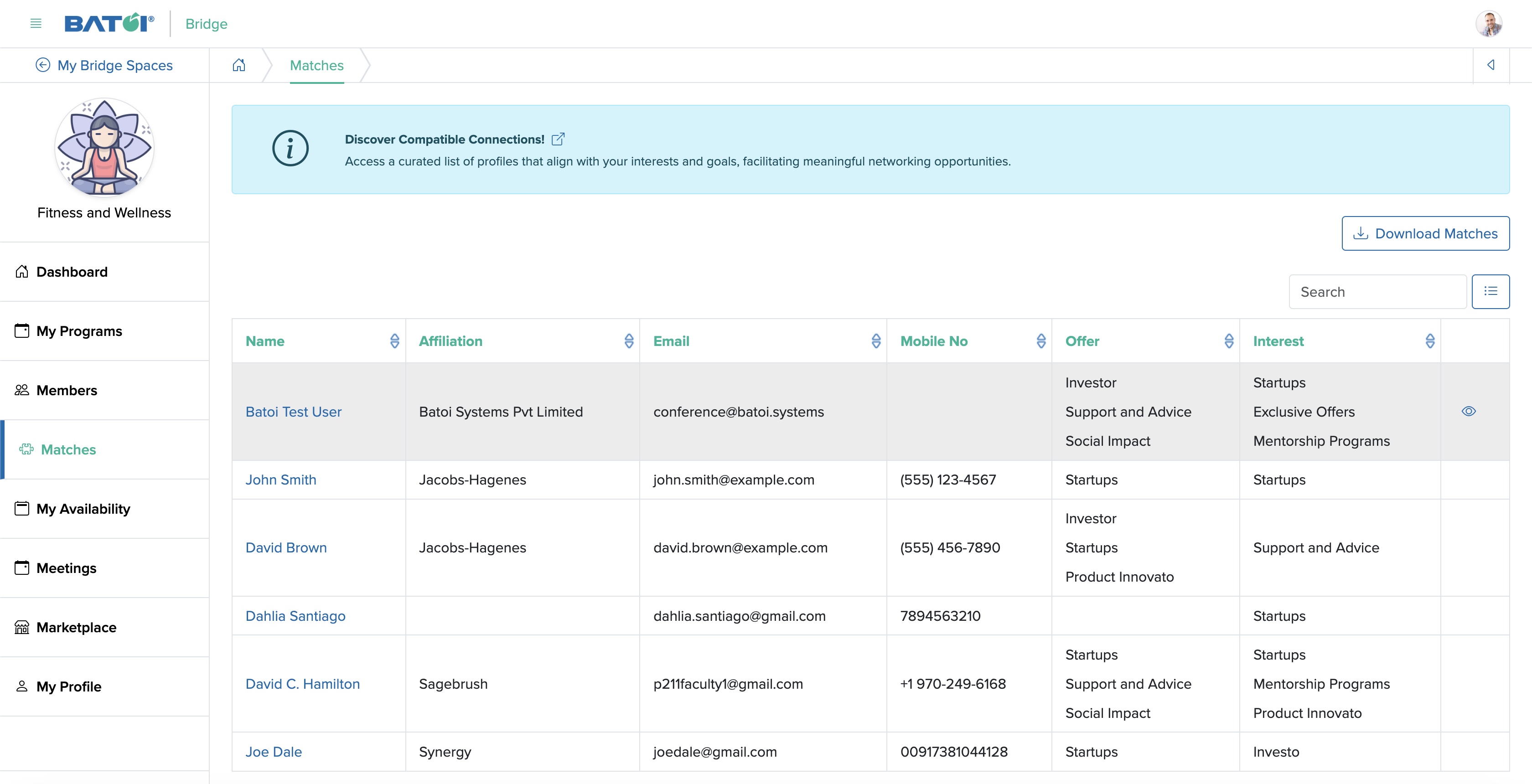Collapse the panel with the triangle icon
Viewport: 1532px width, 784px height.
pos(1491,65)
